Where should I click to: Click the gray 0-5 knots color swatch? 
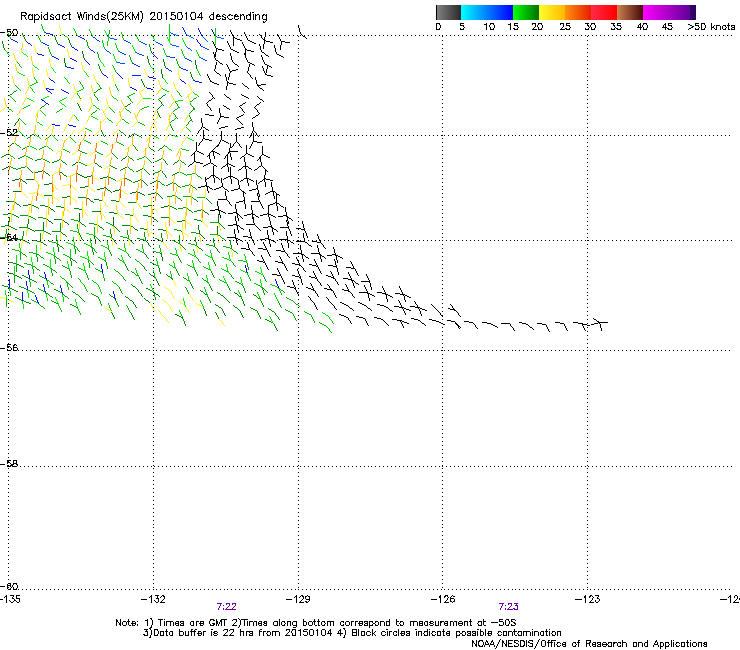point(448,12)
